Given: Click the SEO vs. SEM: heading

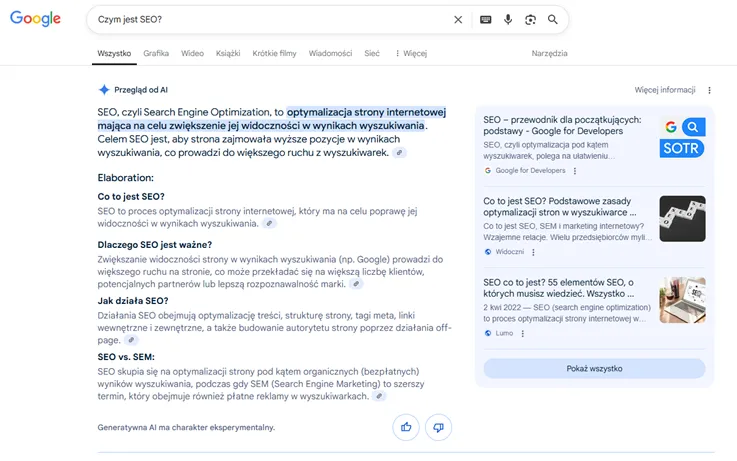Looking at the screenshot, I should click(126, 357).
